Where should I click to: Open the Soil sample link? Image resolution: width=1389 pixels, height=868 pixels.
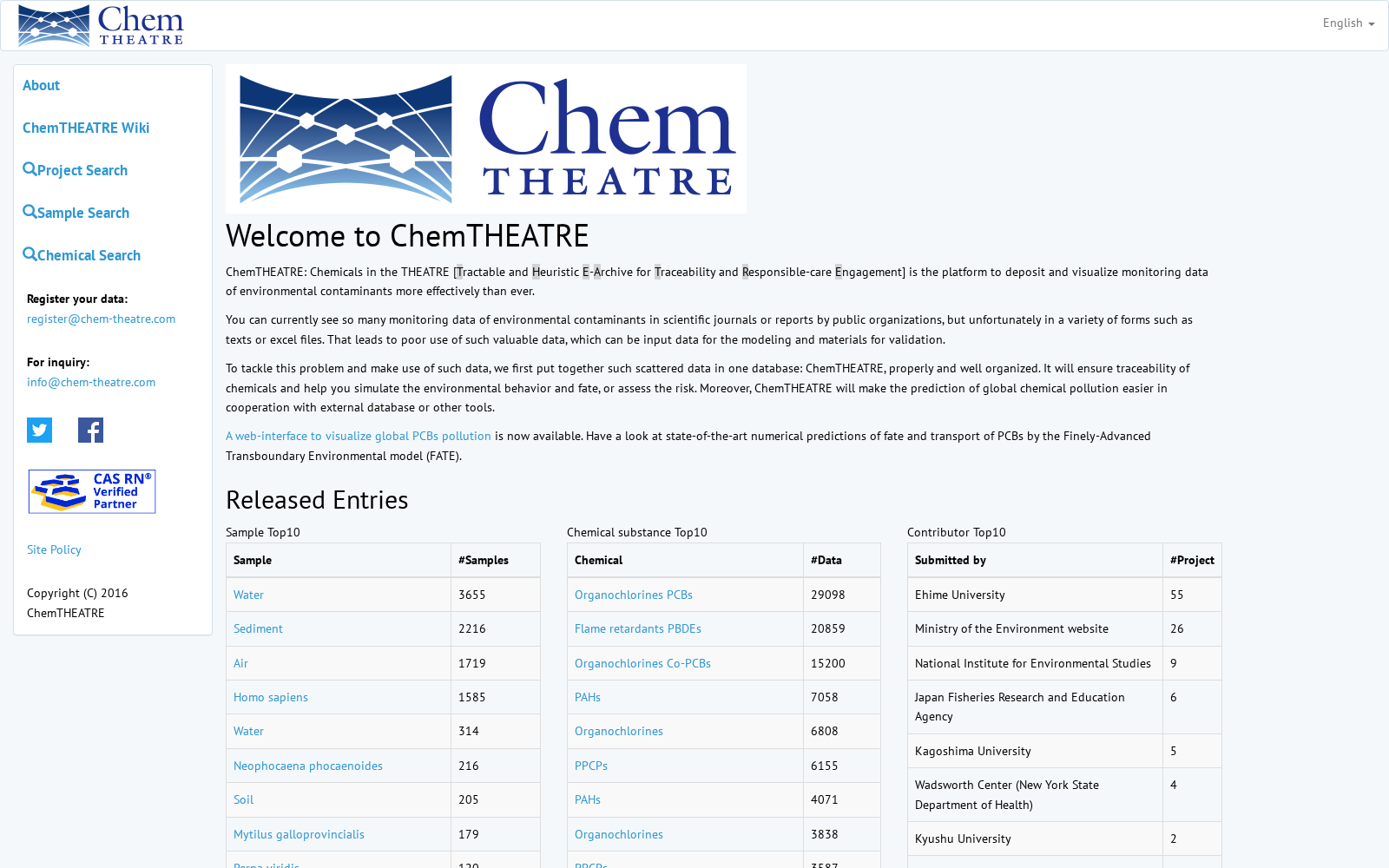pyautogui.click(x=243, y=799)
